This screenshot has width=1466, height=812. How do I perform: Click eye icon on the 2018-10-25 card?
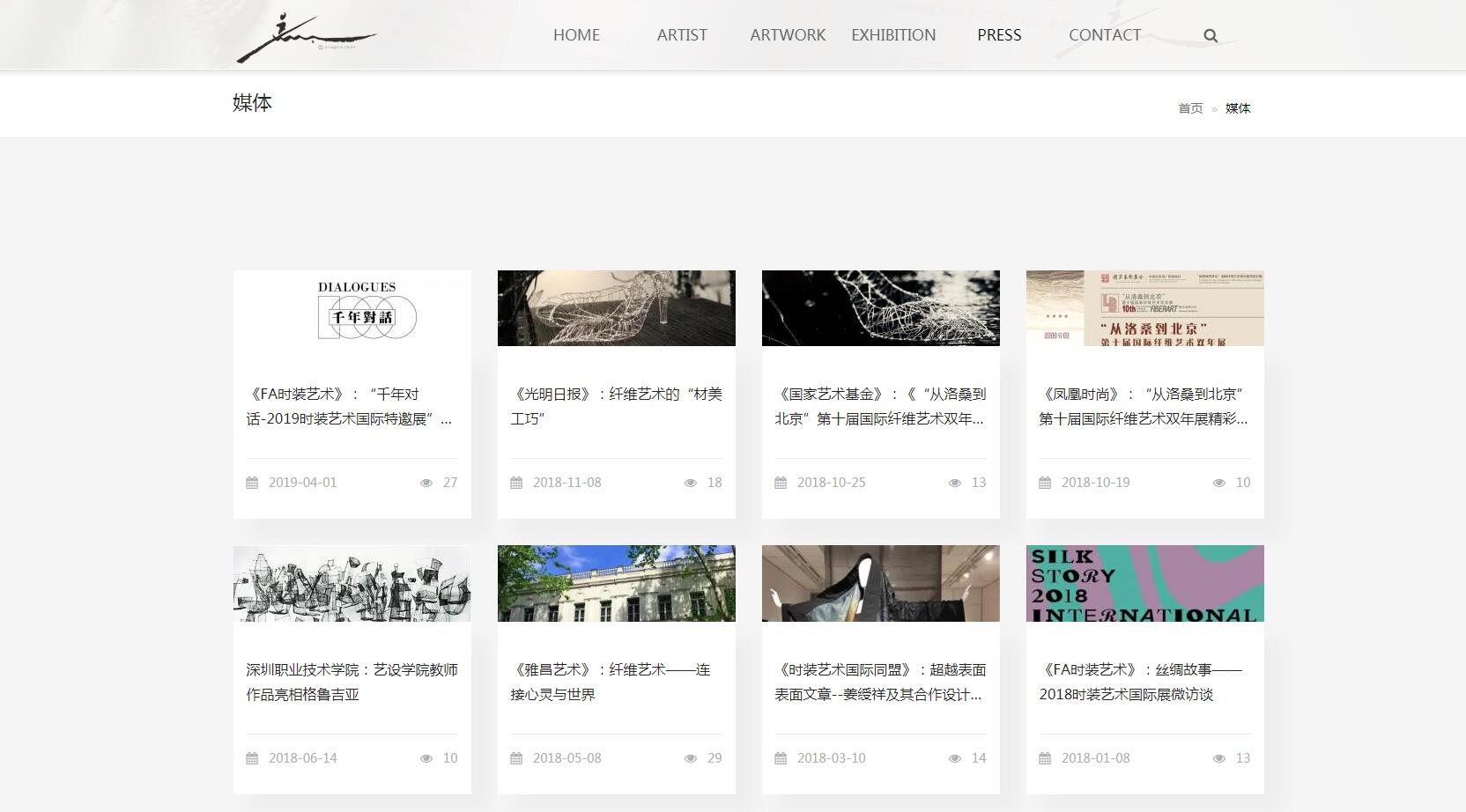[x=955, y=483]
